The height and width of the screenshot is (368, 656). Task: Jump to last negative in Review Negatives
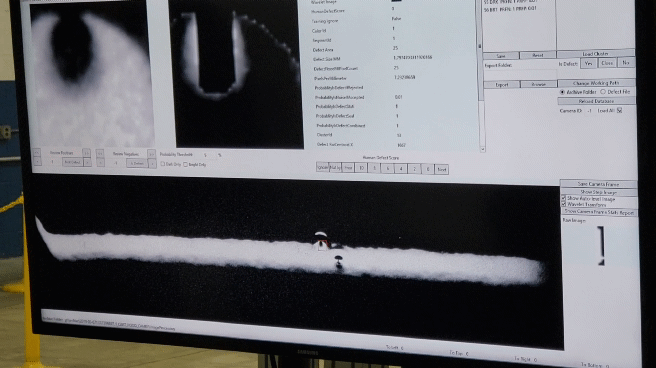coord(151,154)
